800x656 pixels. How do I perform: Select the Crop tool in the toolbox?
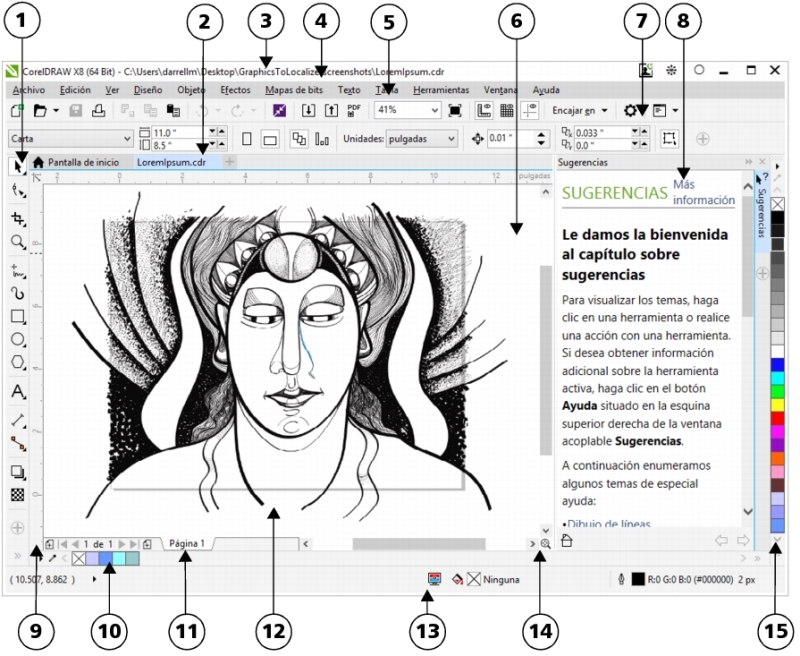[x=17, y=216]
